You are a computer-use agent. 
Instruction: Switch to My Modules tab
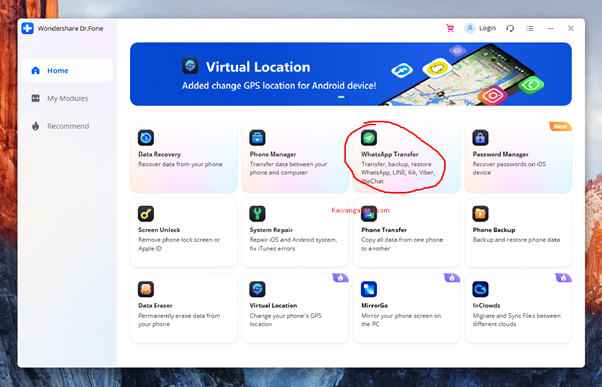coord(67,98)
